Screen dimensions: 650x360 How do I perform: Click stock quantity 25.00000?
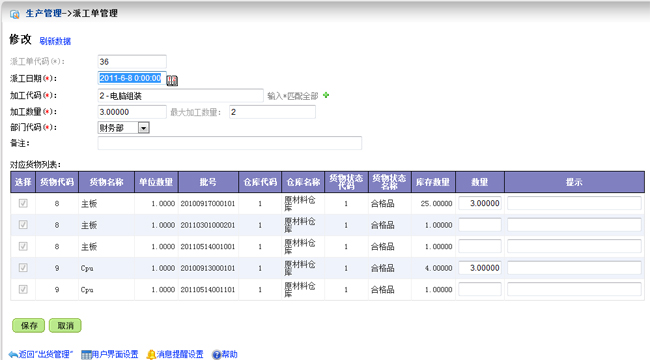coord(436,204)
